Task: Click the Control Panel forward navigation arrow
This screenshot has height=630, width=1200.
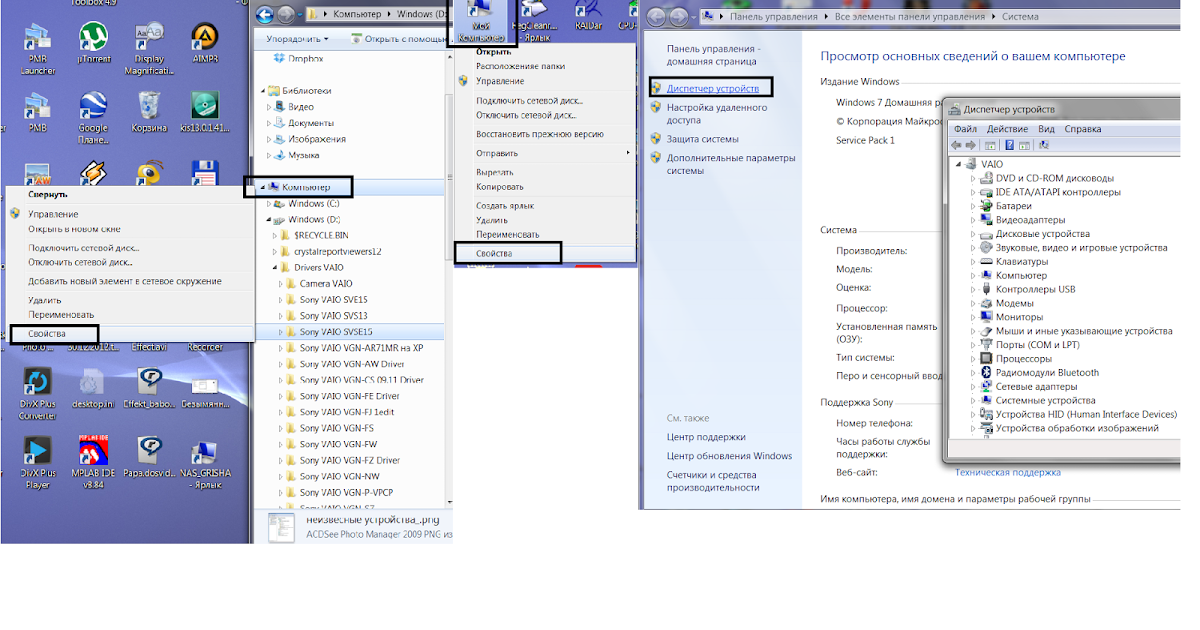Action: tap(681, 16)
